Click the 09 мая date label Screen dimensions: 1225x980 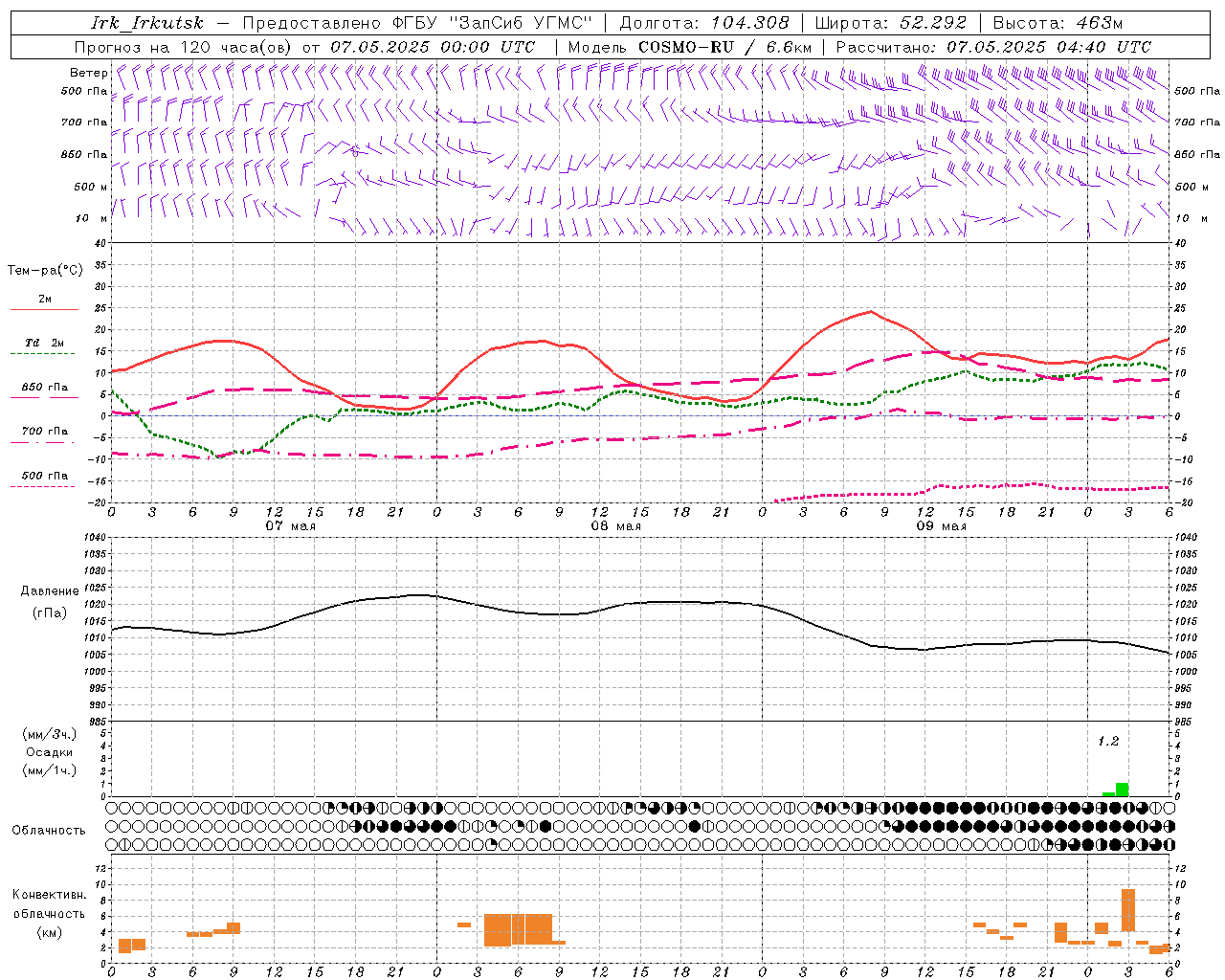click(x=941, y=525)
